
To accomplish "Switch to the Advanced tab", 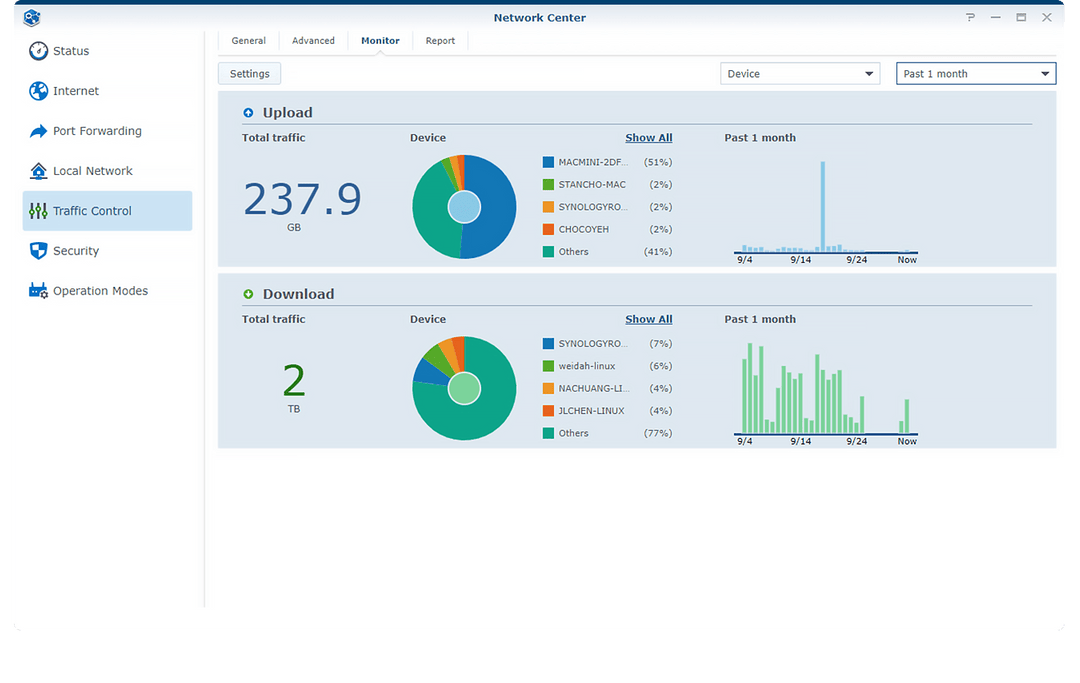I will pyautogui.click(x=313, y=41).
